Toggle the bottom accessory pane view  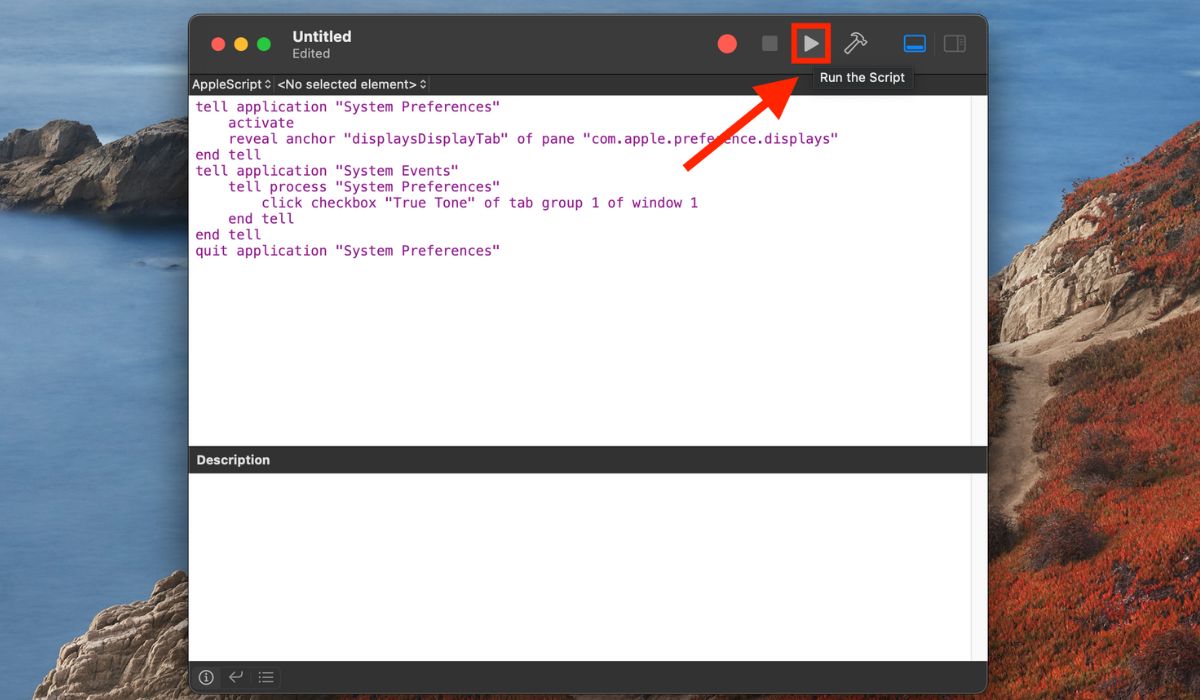pyautogui.click(x=915, y=44)
